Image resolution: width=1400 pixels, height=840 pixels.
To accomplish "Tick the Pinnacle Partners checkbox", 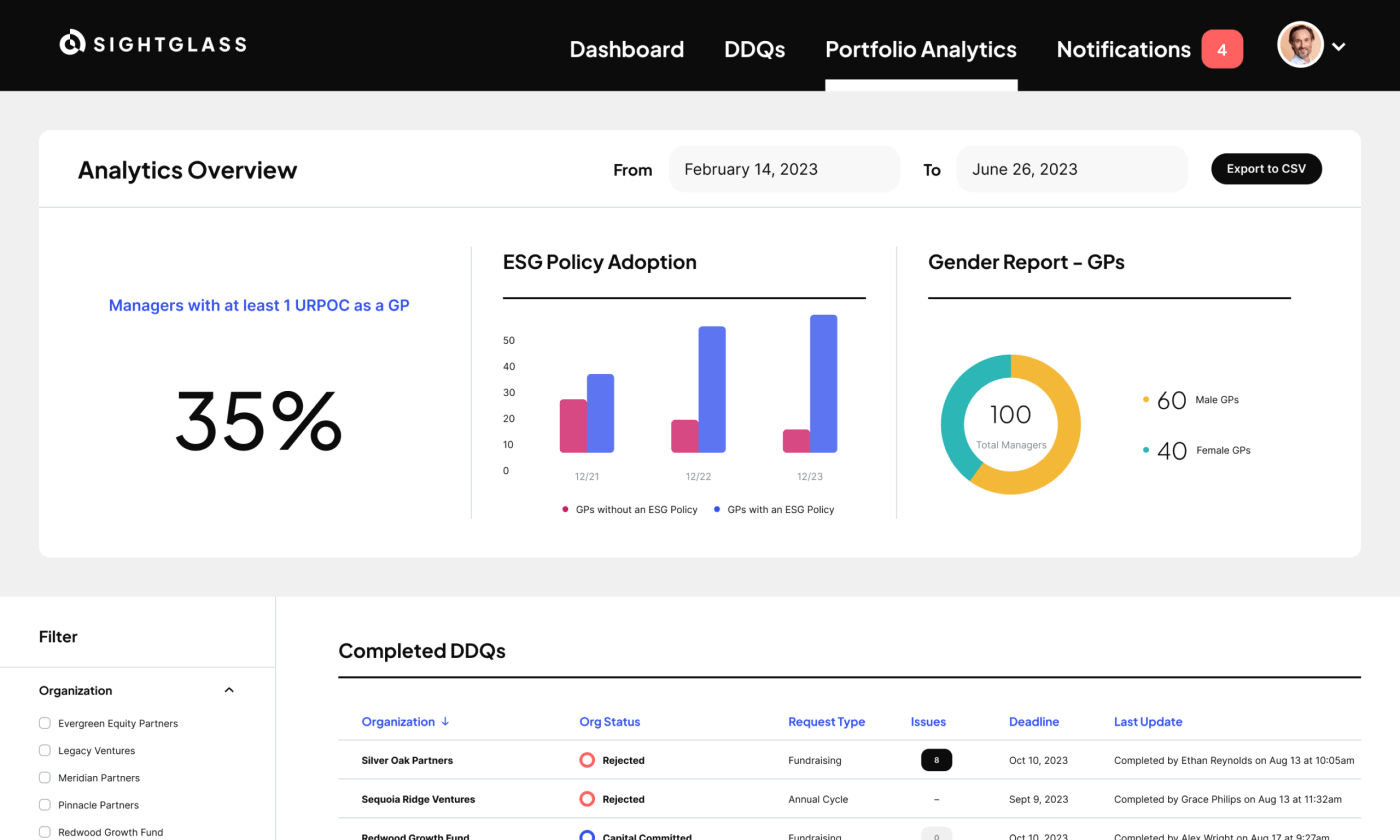I will pyautogui.click(x=44, y=805).
